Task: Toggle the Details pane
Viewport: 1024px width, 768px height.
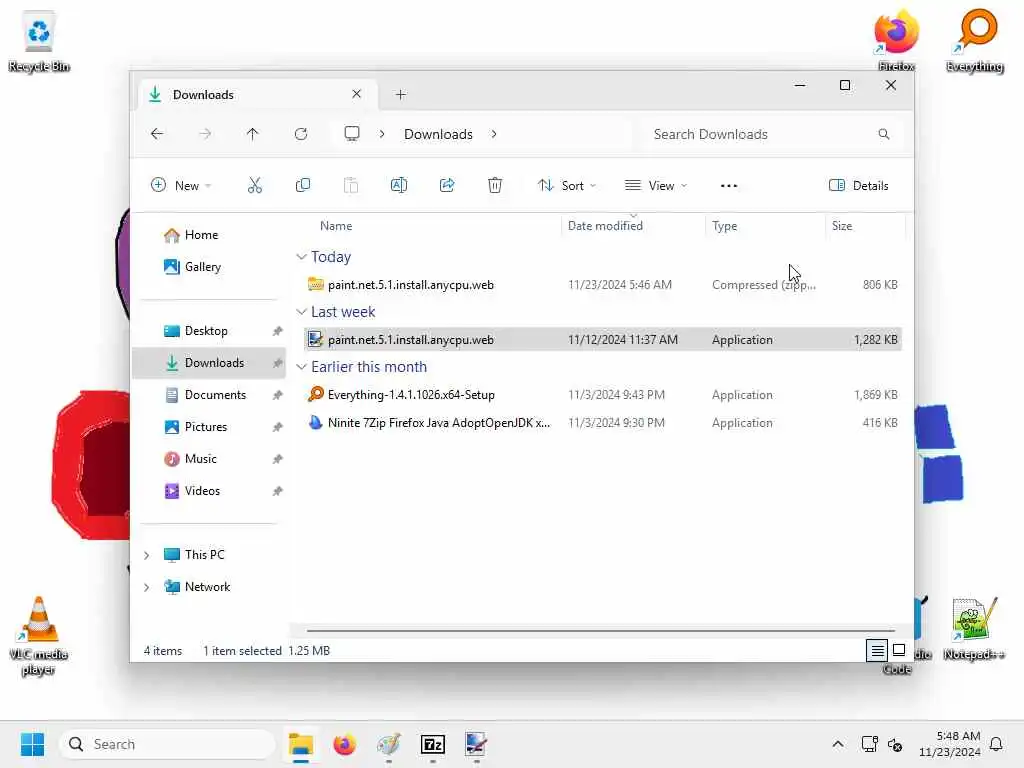Action: tap(858, 185)
